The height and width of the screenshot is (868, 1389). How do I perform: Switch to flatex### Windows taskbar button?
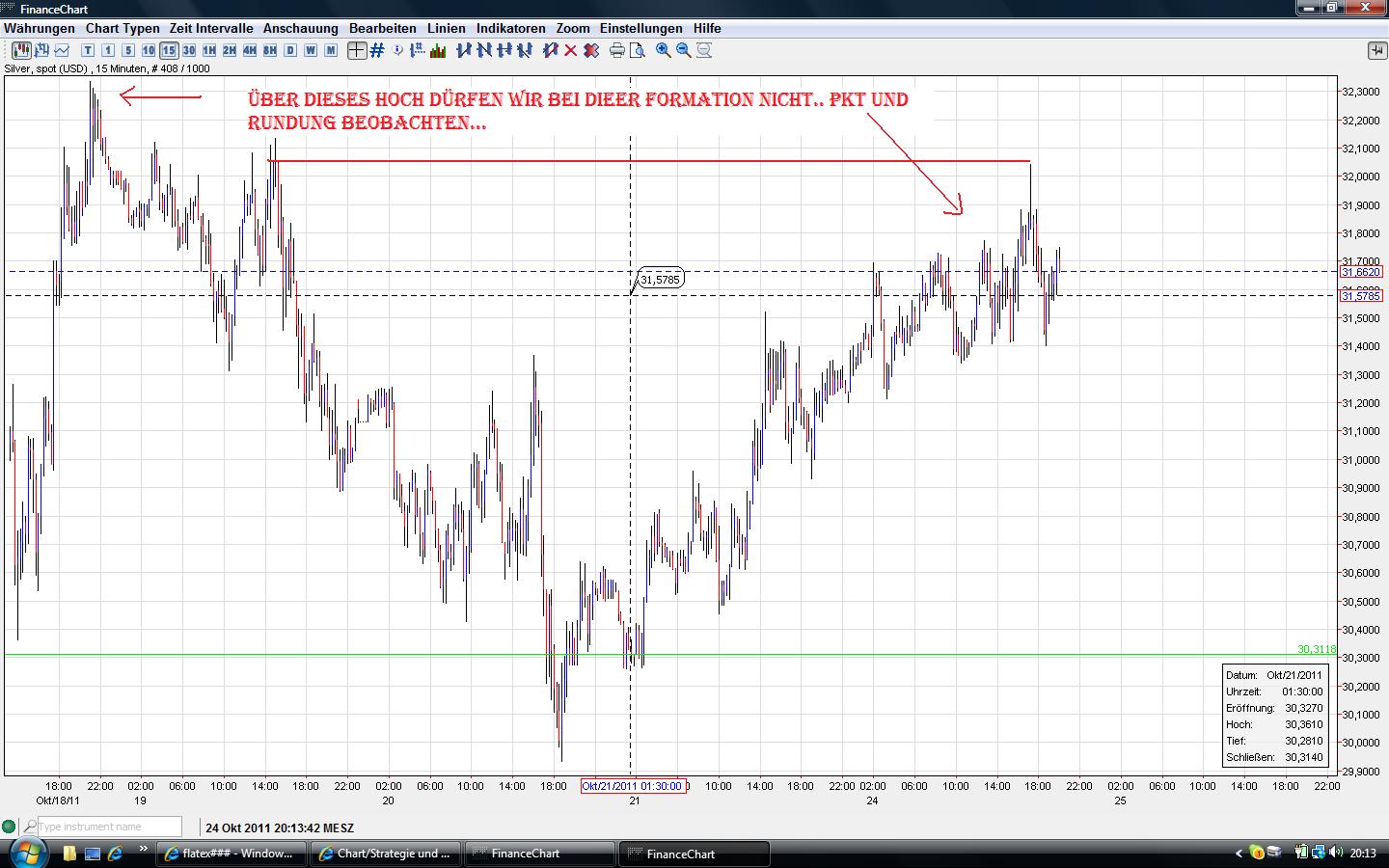231,854
